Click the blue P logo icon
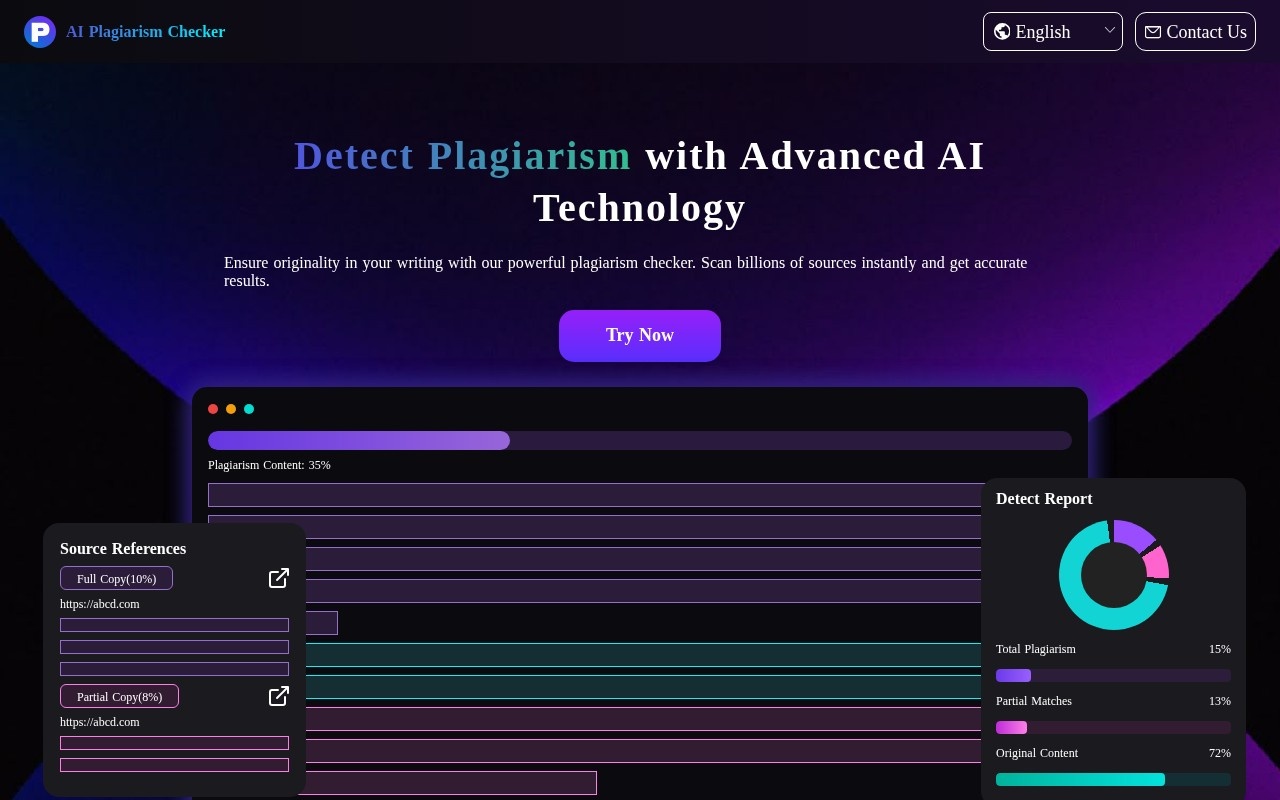This screenshot has height=800, width=1280. (40, 32)
